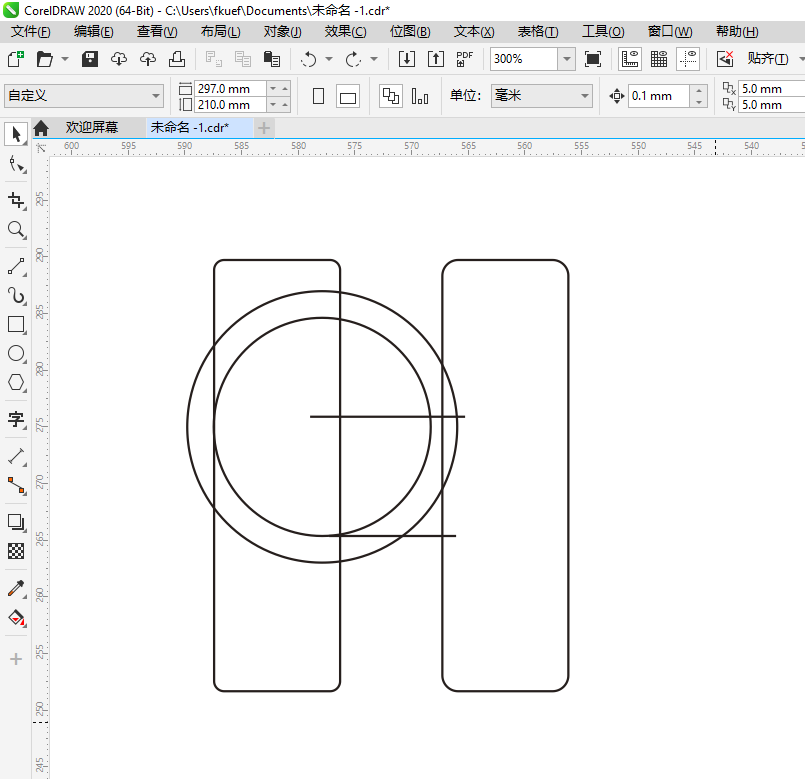Open the Undo history dropdown arrow
Screen dimensions: 805x779
[x=329, y=59]
